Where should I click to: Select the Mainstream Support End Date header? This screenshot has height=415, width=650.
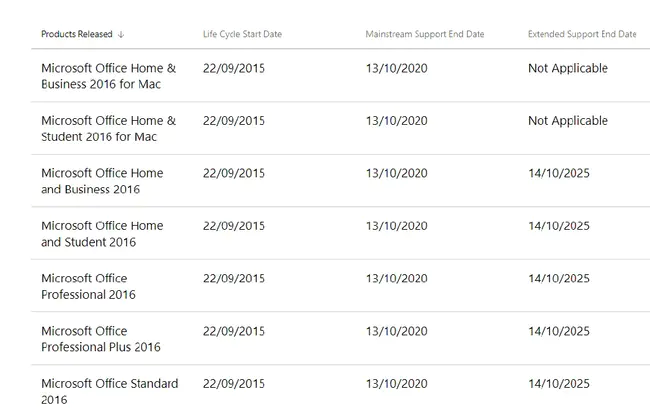tap(424, 34)
